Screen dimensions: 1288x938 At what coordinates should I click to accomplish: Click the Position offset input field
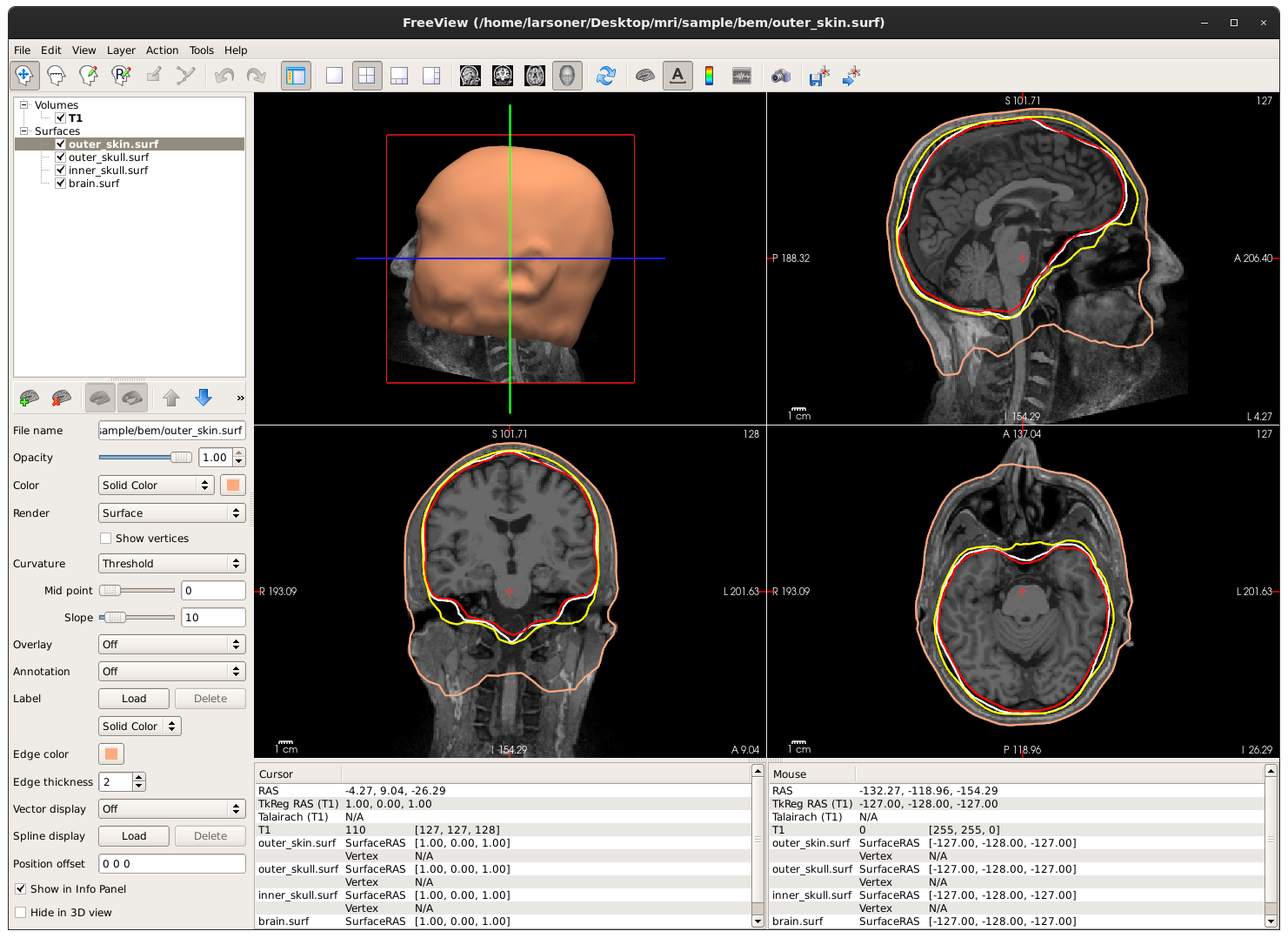point(172,864)
